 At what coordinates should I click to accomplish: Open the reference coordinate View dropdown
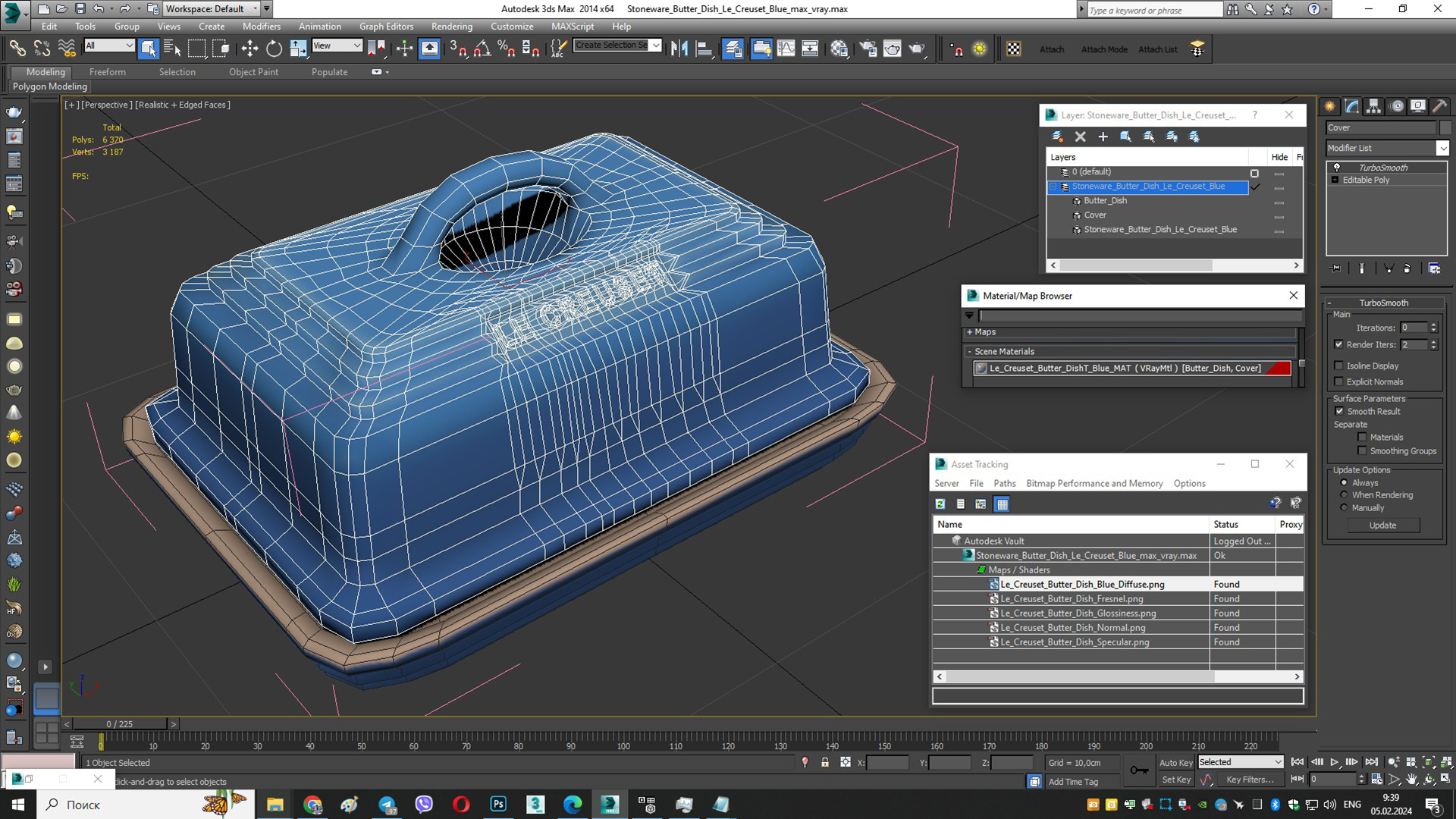coord(337,45)
